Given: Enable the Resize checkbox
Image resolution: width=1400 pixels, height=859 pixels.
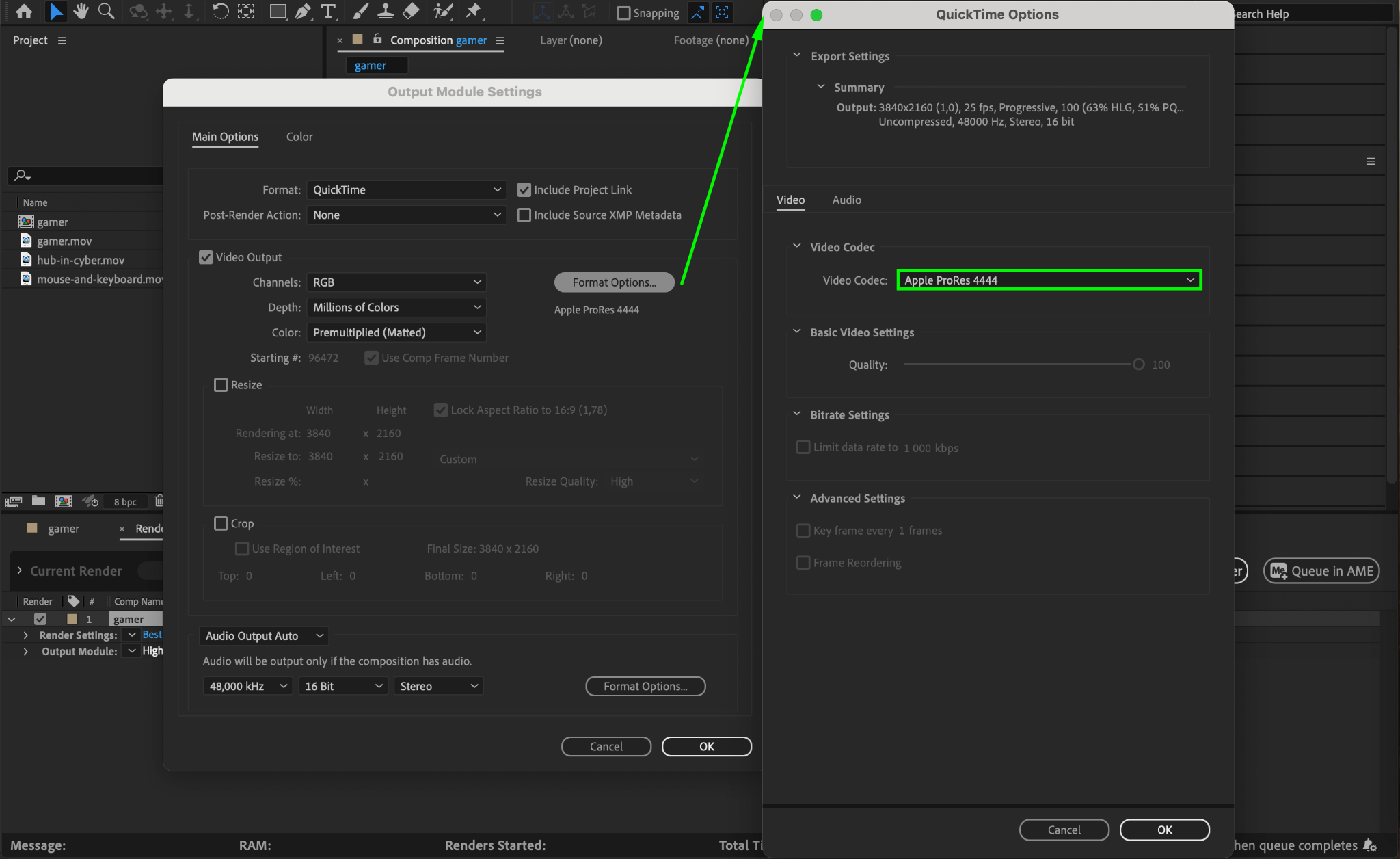Looking at the screenshot, I should coord(221,385).
